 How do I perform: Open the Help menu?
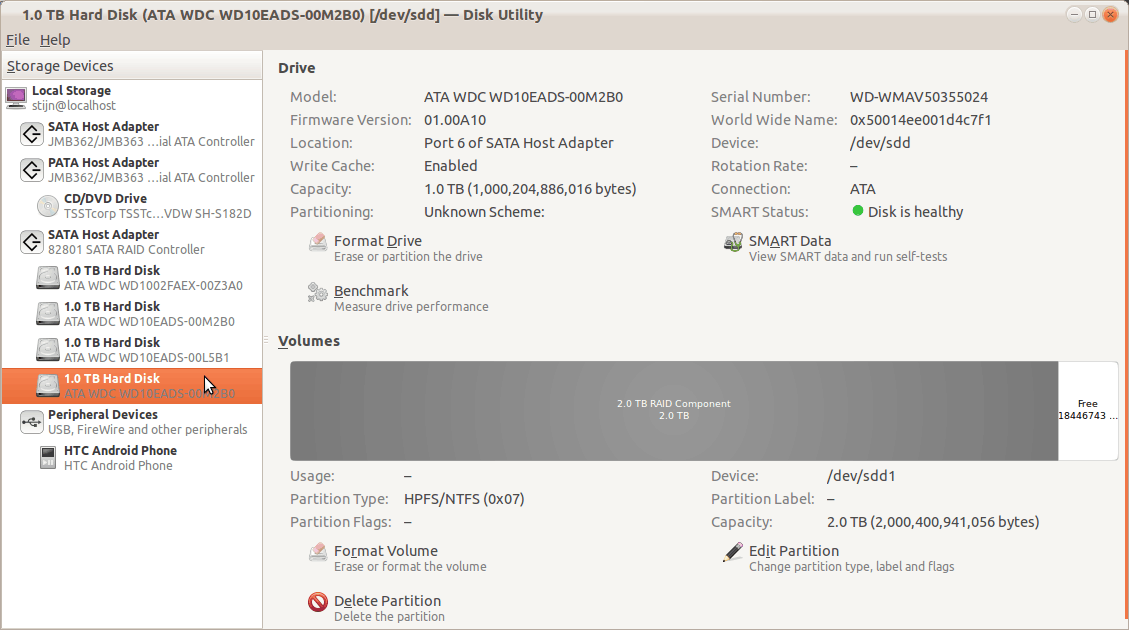pos(55,40)
